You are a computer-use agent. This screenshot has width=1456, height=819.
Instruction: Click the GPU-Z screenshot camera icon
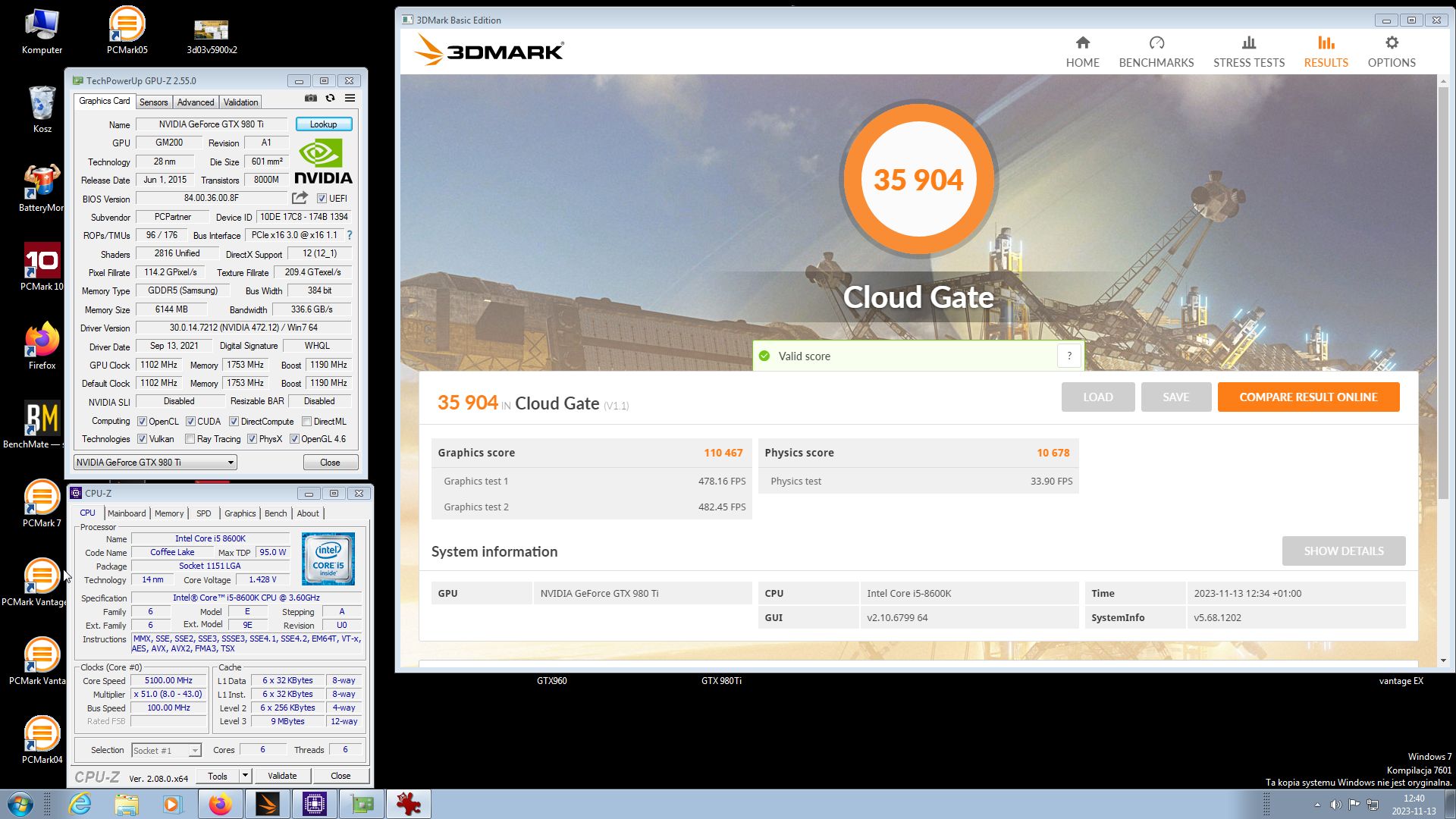pyautogui.click(x=311, y=98)
